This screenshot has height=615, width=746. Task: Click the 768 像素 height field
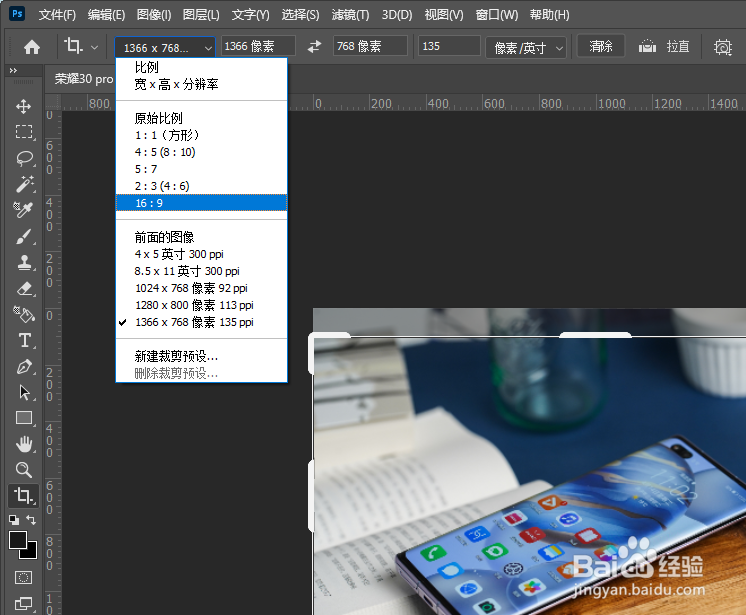coord(370,46)
